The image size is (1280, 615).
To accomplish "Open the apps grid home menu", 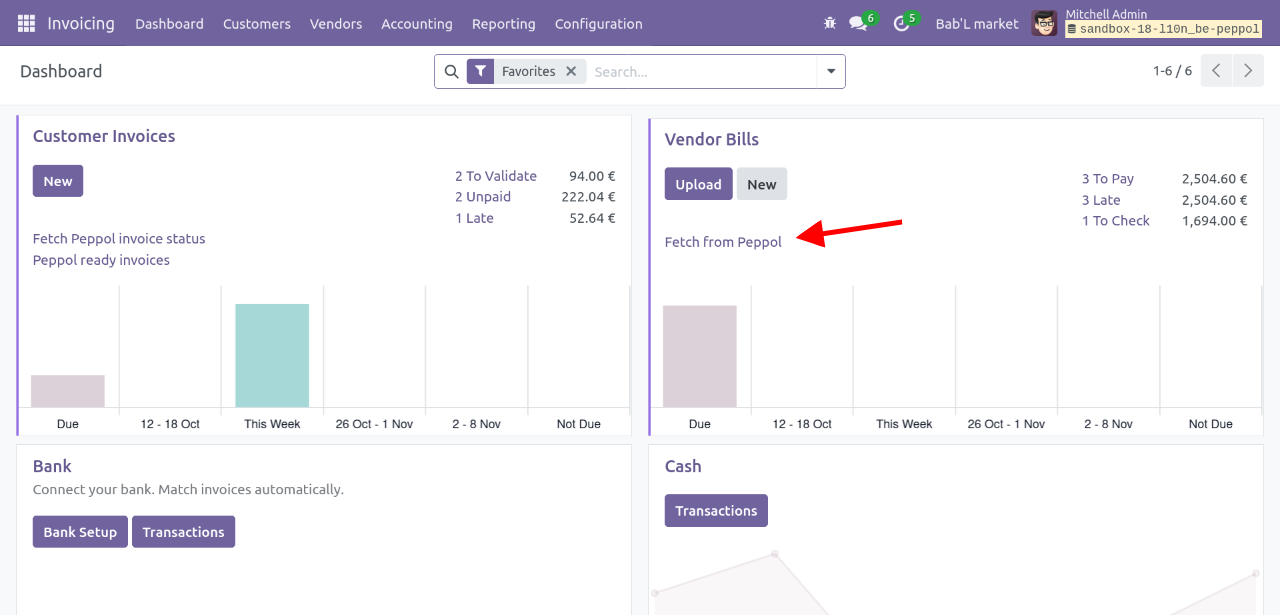I will pyautogui.click(x=27, y=23).
